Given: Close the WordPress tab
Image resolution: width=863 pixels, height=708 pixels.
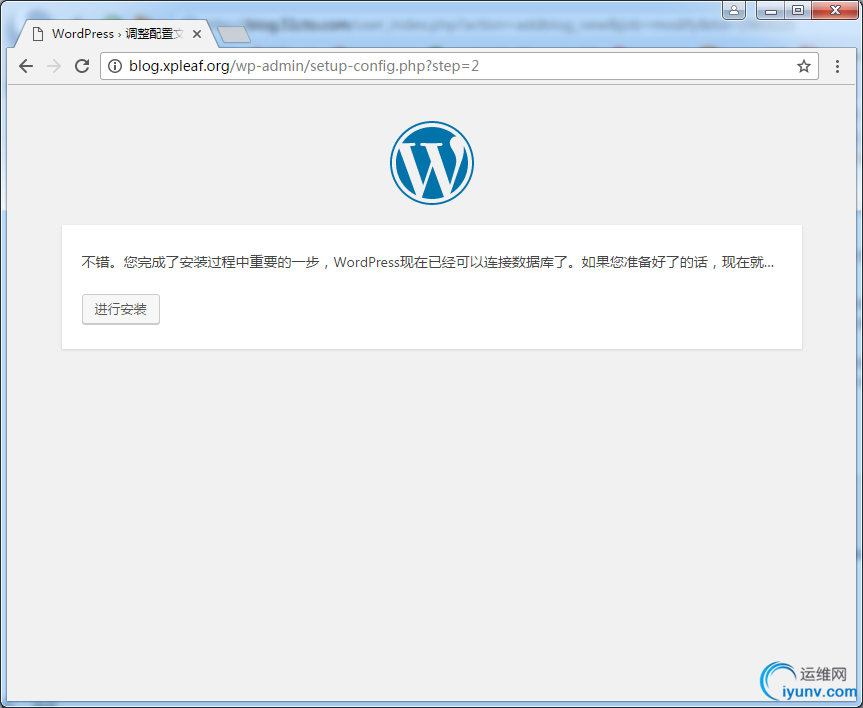Looking at the screenshot, I should (196, 34).
